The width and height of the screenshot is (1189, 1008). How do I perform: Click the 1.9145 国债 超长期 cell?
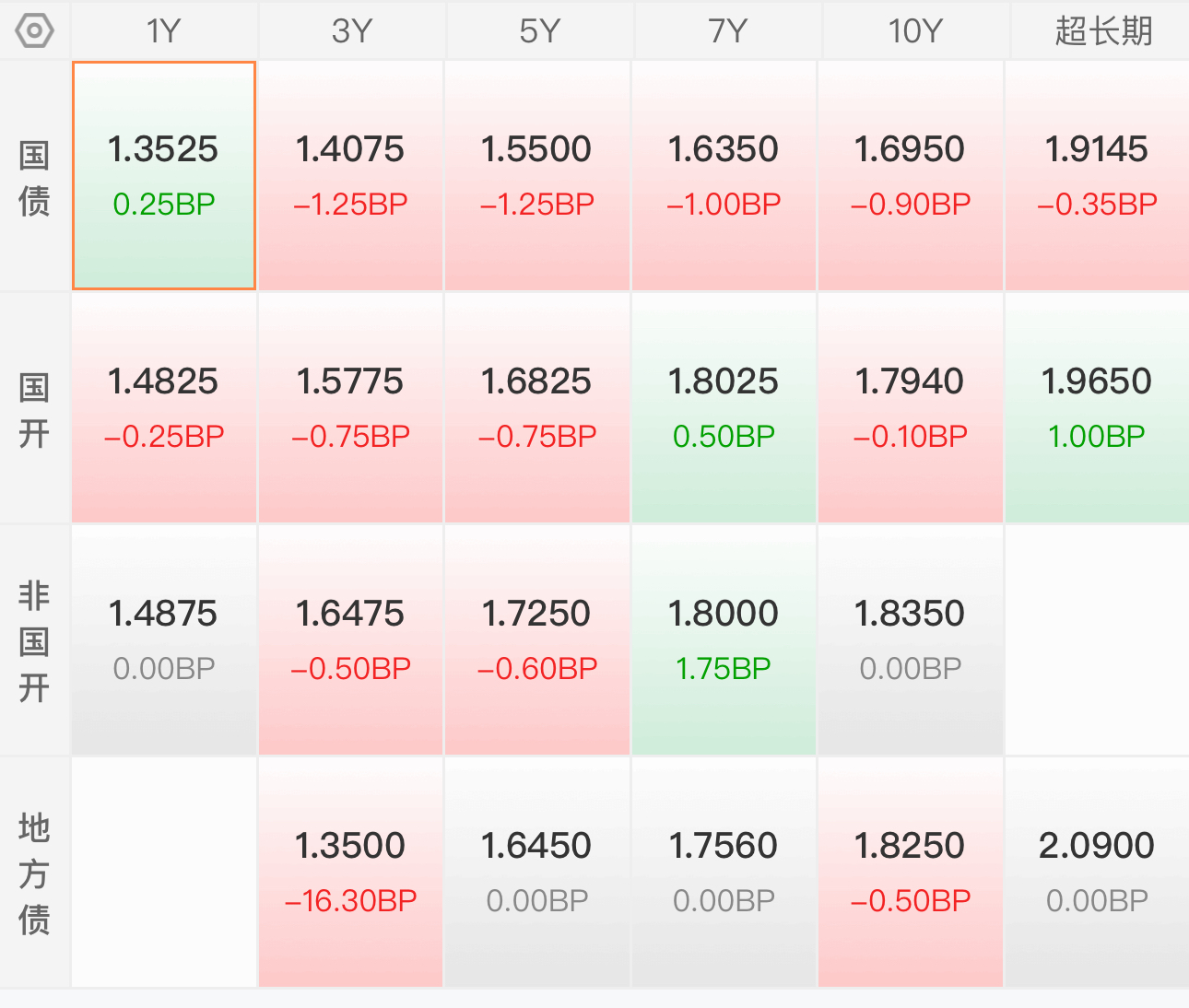click(1097, 176)
